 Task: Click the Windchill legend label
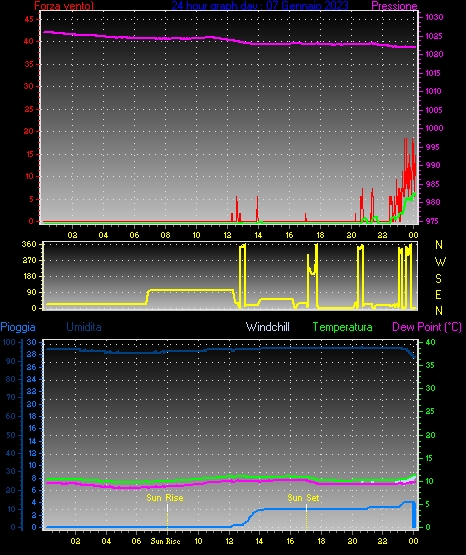267,327
